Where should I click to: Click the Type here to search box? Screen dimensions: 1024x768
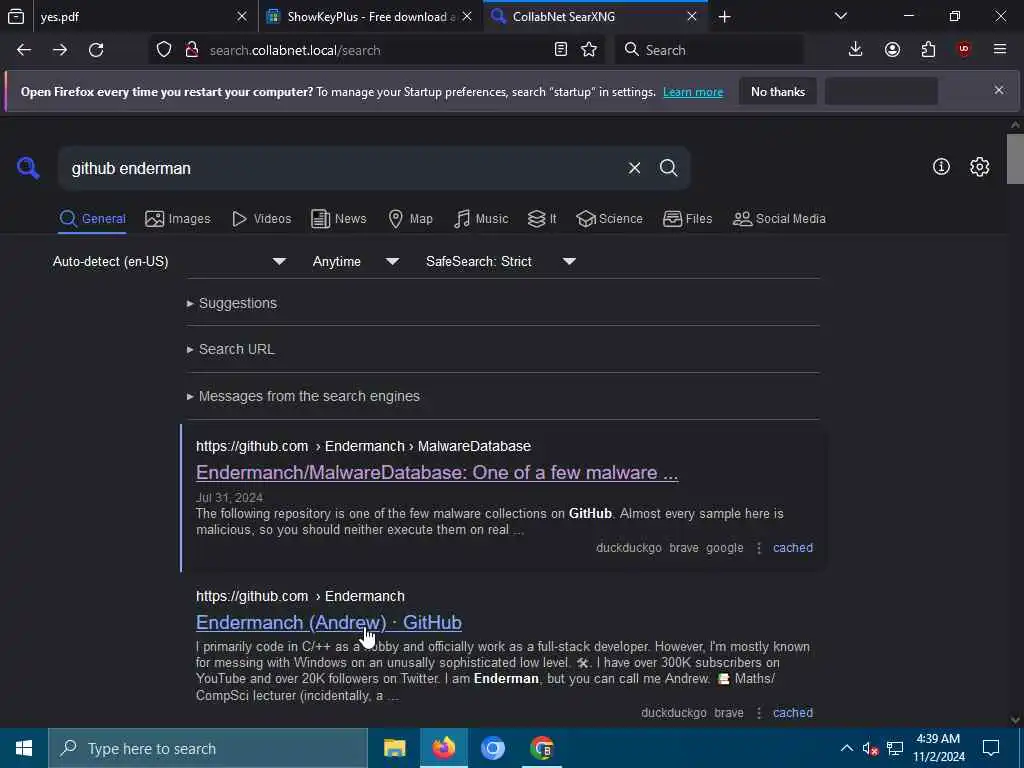click(x=208, y=748)
